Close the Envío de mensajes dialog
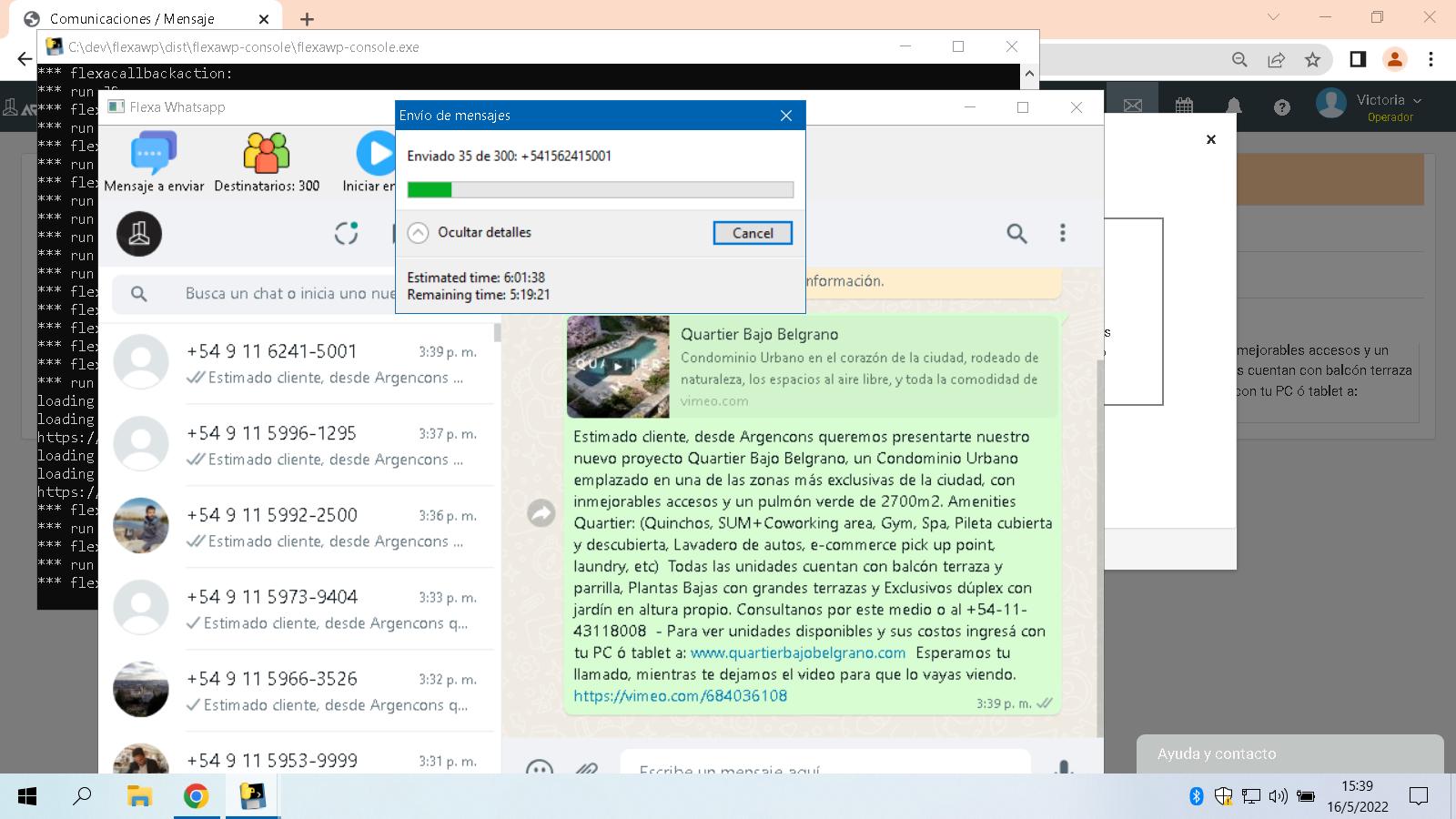 (786, 116)
